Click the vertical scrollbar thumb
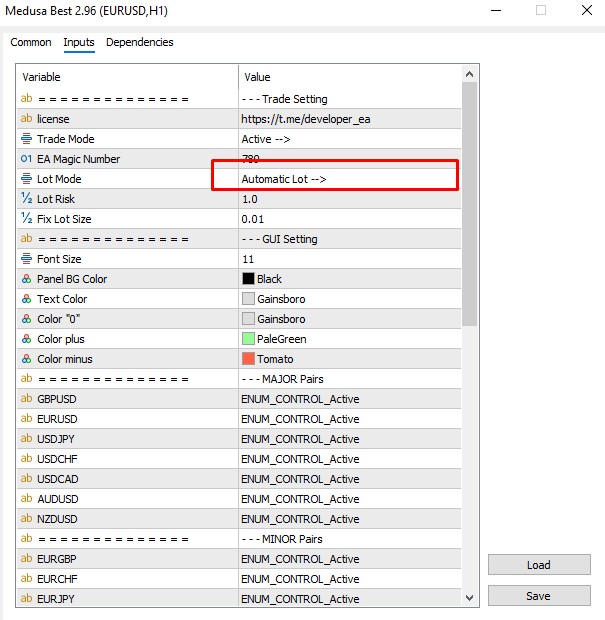The image size is (605, 620). [x=469, y=204]
